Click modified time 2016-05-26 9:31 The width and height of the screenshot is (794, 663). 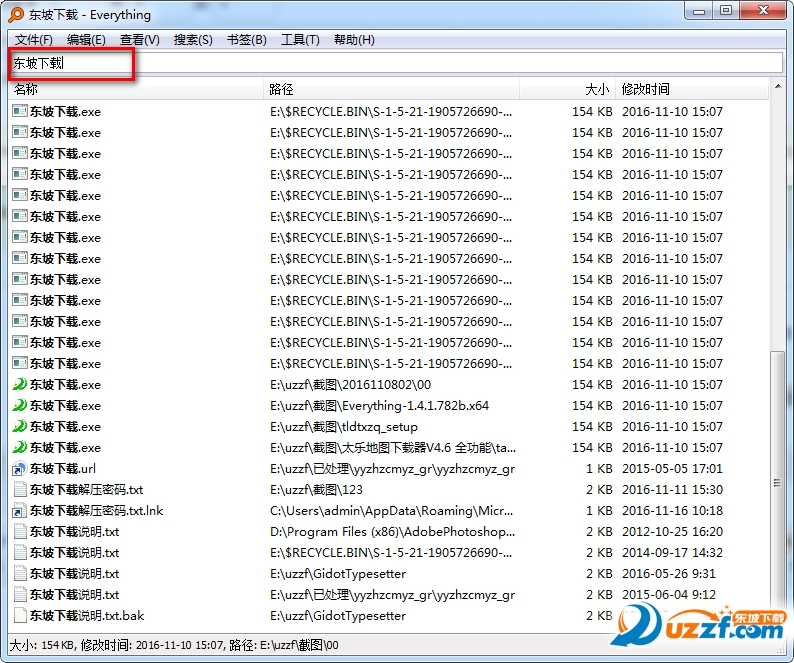(x=669, y=574)
